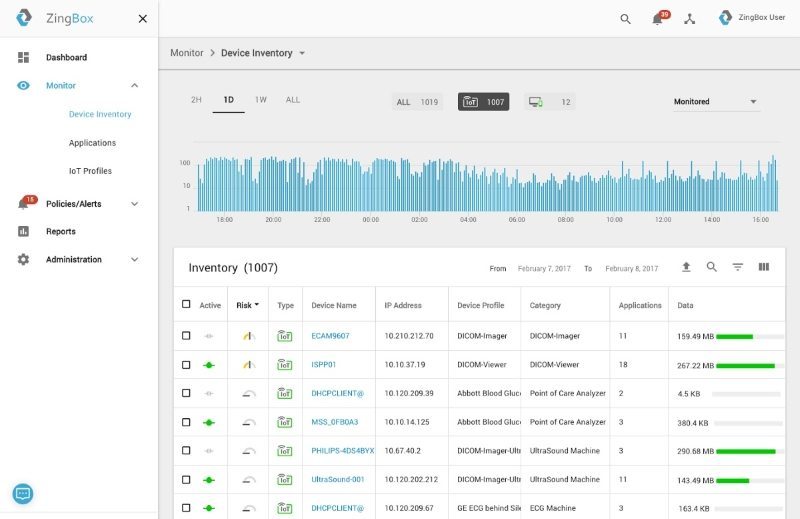Click inactive status icon for ECAM9607
The image size is (800, 519).
tap(209, 336)
